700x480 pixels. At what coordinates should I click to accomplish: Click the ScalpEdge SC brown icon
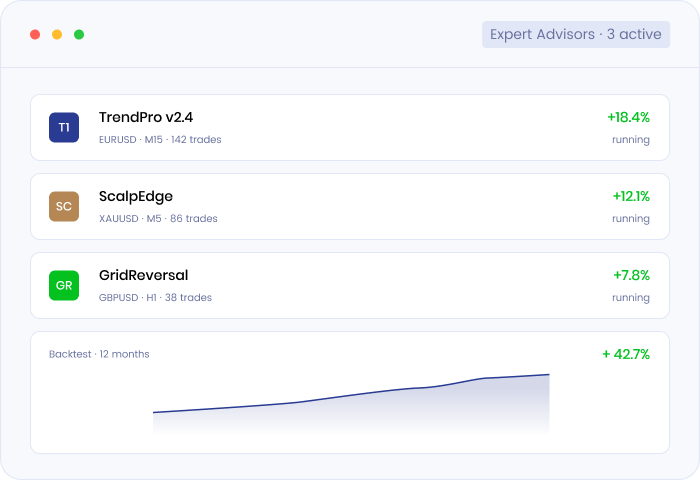(64, 206)
